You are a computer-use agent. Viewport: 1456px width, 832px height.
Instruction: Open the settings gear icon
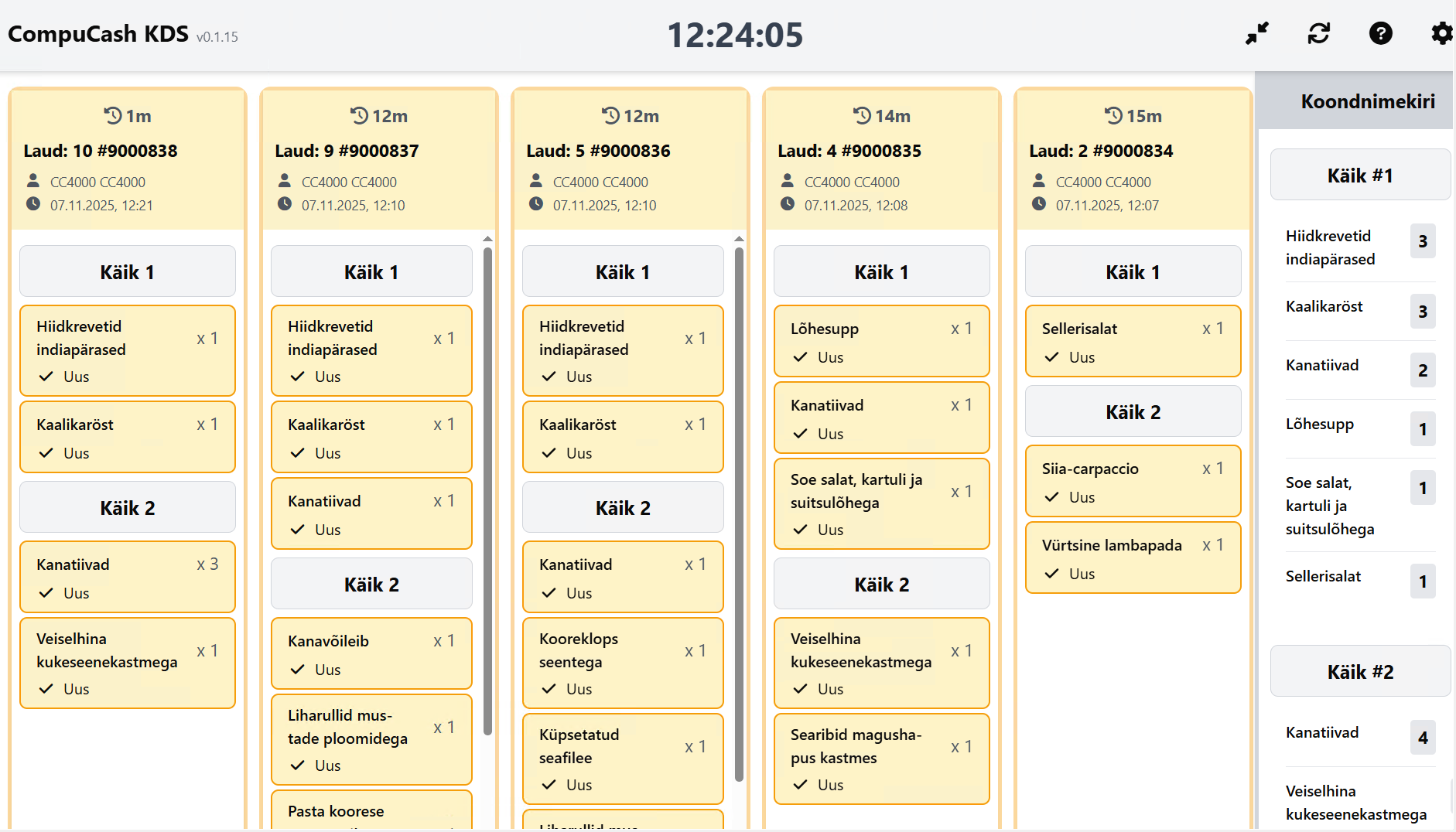point(1441,33)
